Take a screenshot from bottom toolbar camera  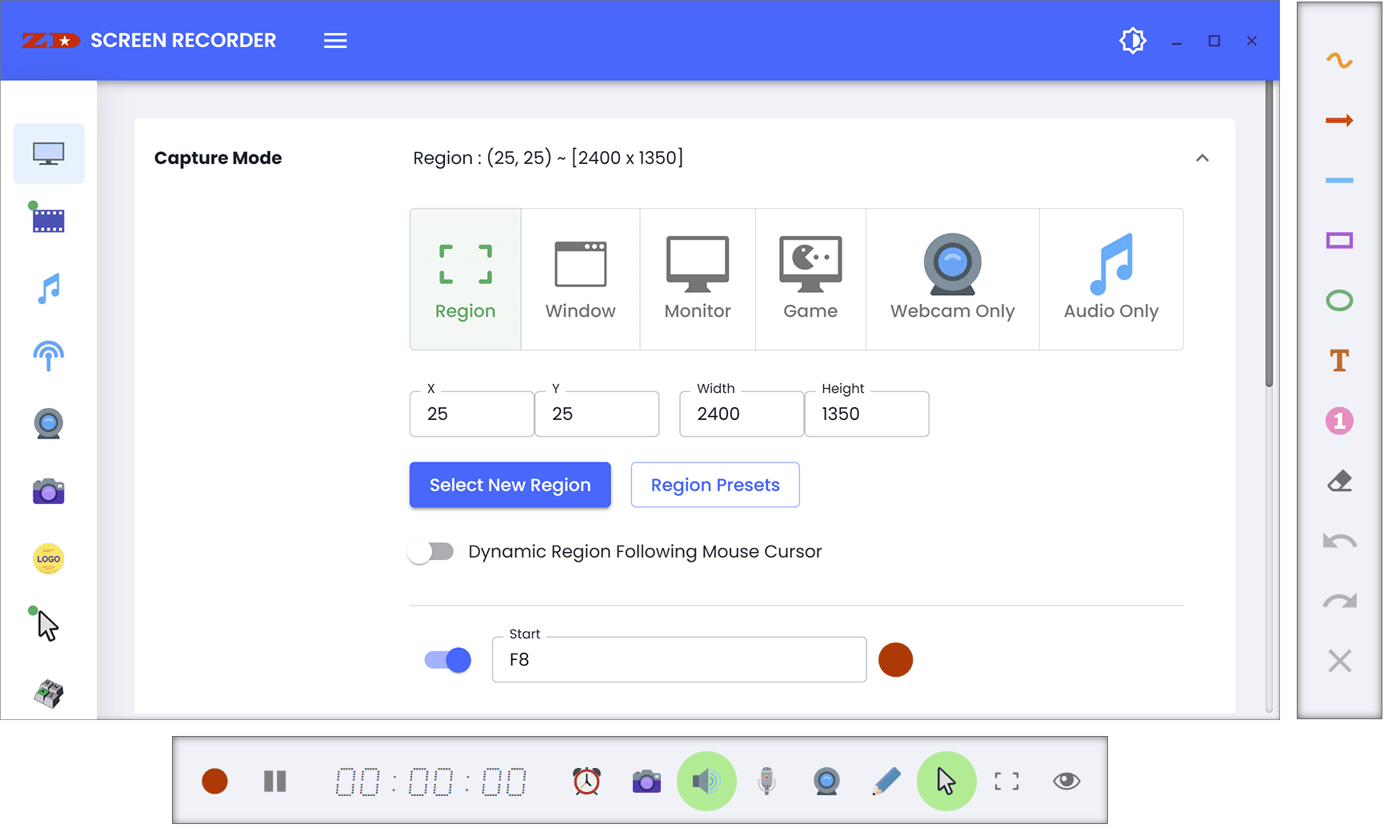[646, 781]
